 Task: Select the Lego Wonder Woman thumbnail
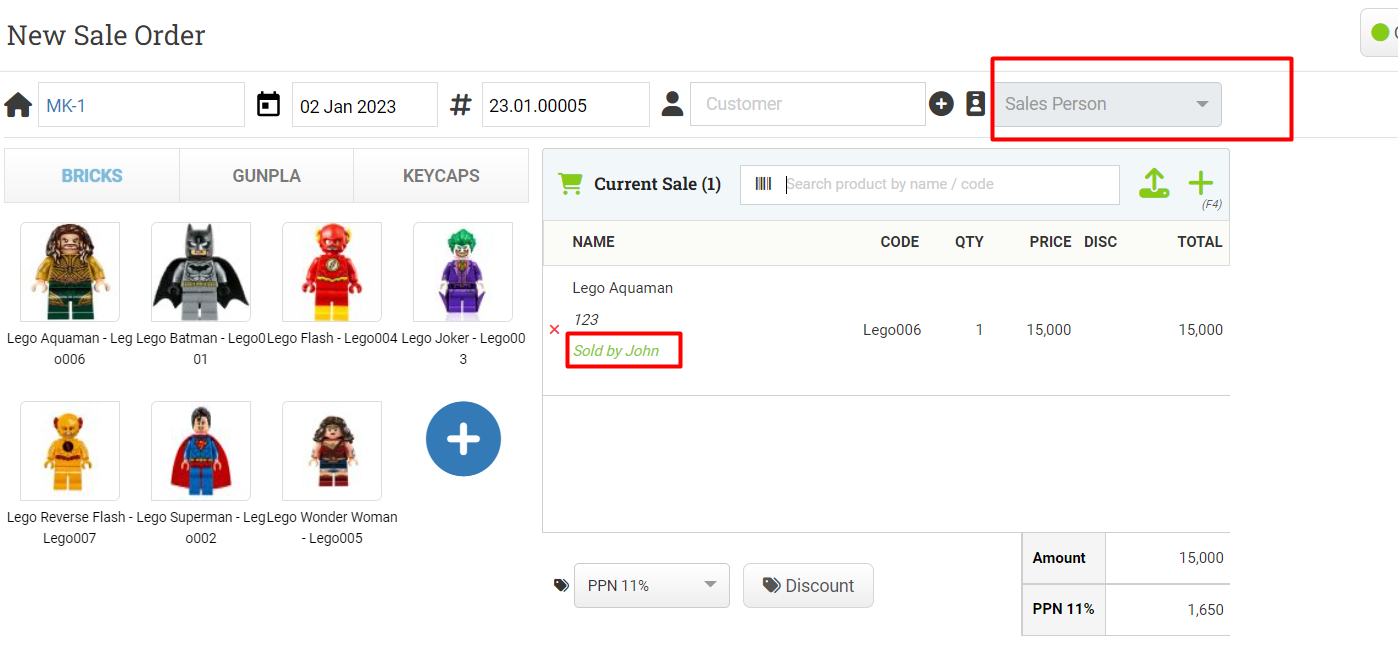[332, 451]
